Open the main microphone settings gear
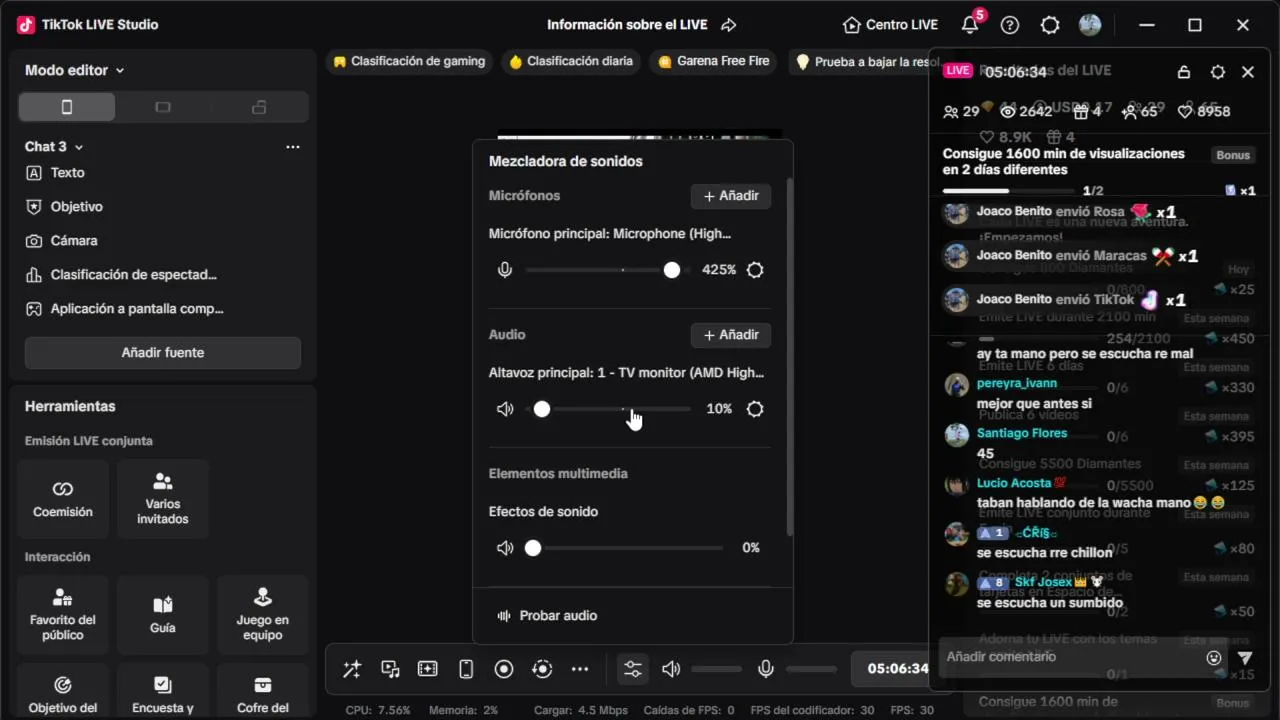1280x720 pixels. tap(755, 270)
